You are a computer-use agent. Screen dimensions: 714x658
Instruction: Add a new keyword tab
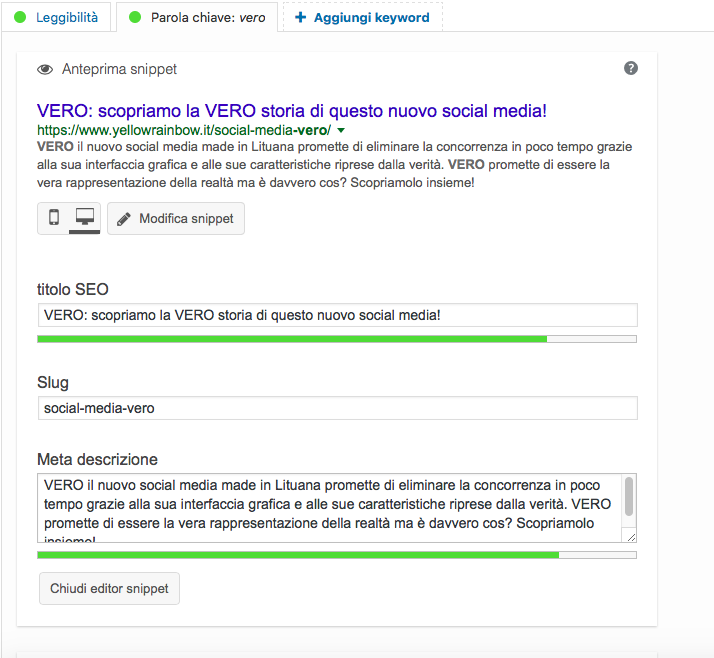[x=363, y=17]
